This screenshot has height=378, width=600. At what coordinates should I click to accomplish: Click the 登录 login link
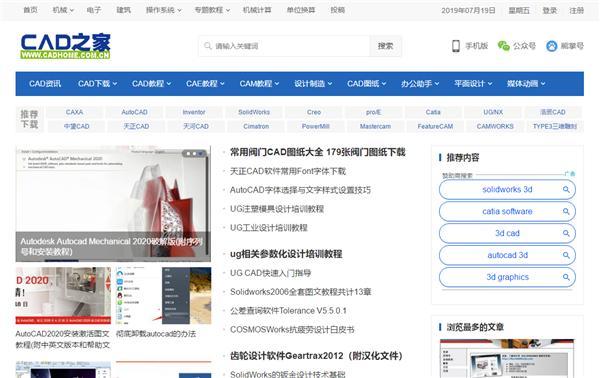coord(549,10)
